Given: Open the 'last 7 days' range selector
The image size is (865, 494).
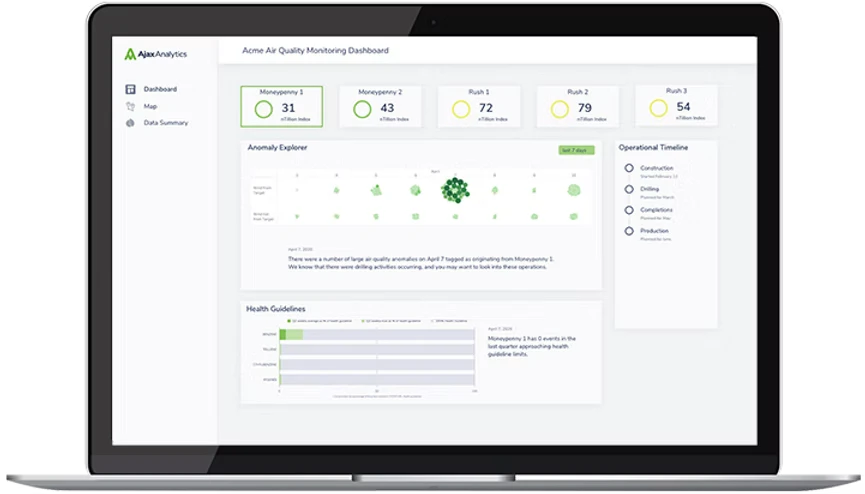Looking at the screenshot, I should click(576, 150).
